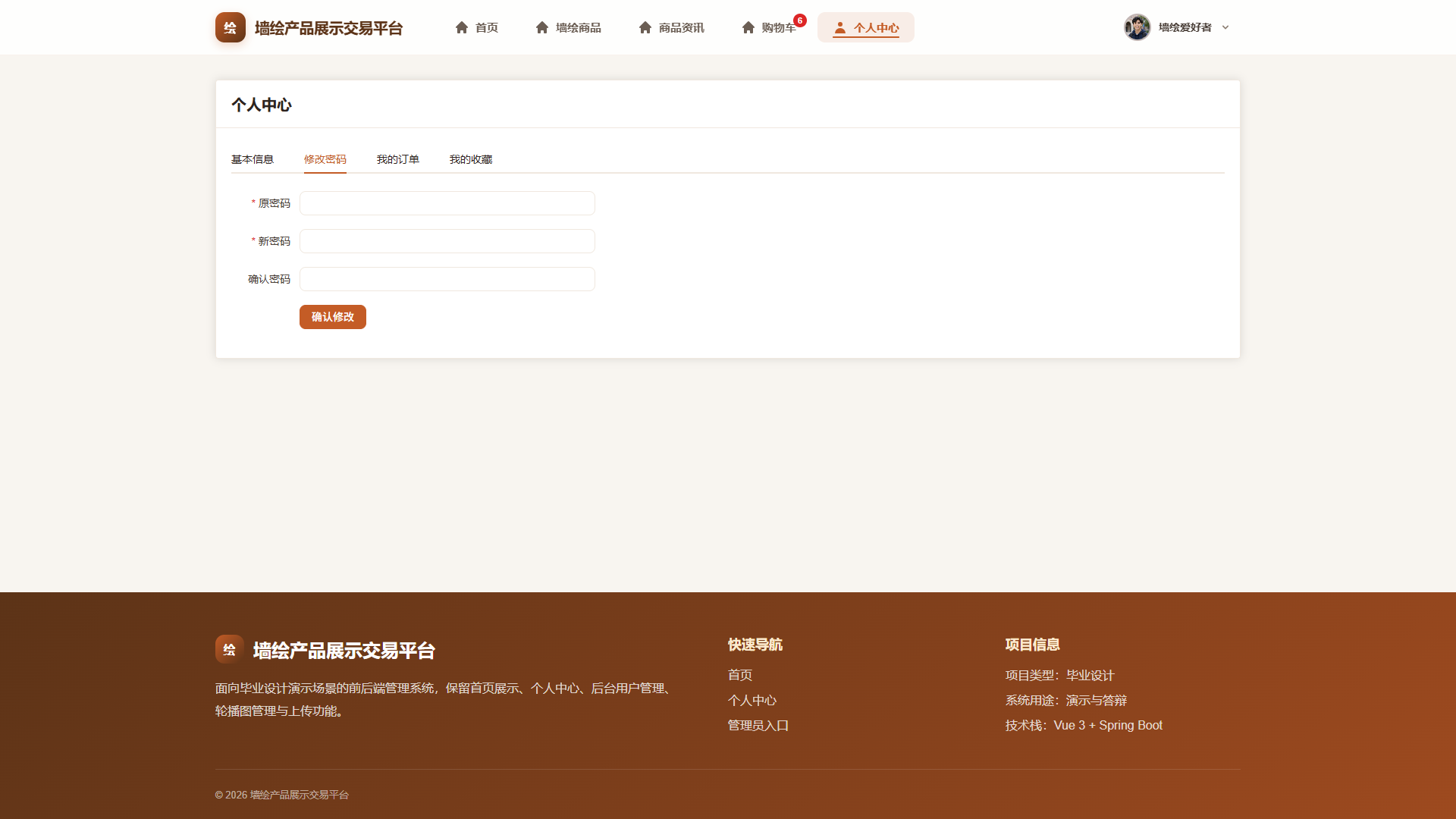Follow footer 首页 link
1456x819 pixels.
point(740,675)
